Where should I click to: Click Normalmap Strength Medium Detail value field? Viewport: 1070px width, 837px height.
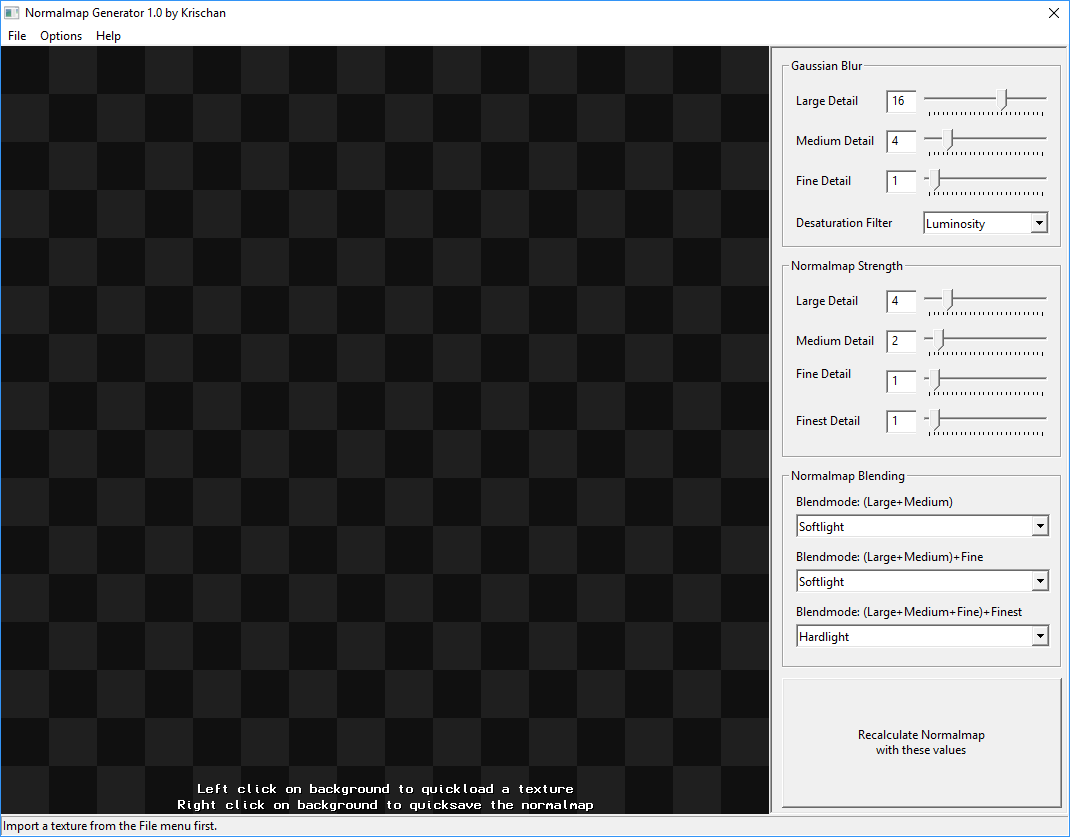coord(901,341)
